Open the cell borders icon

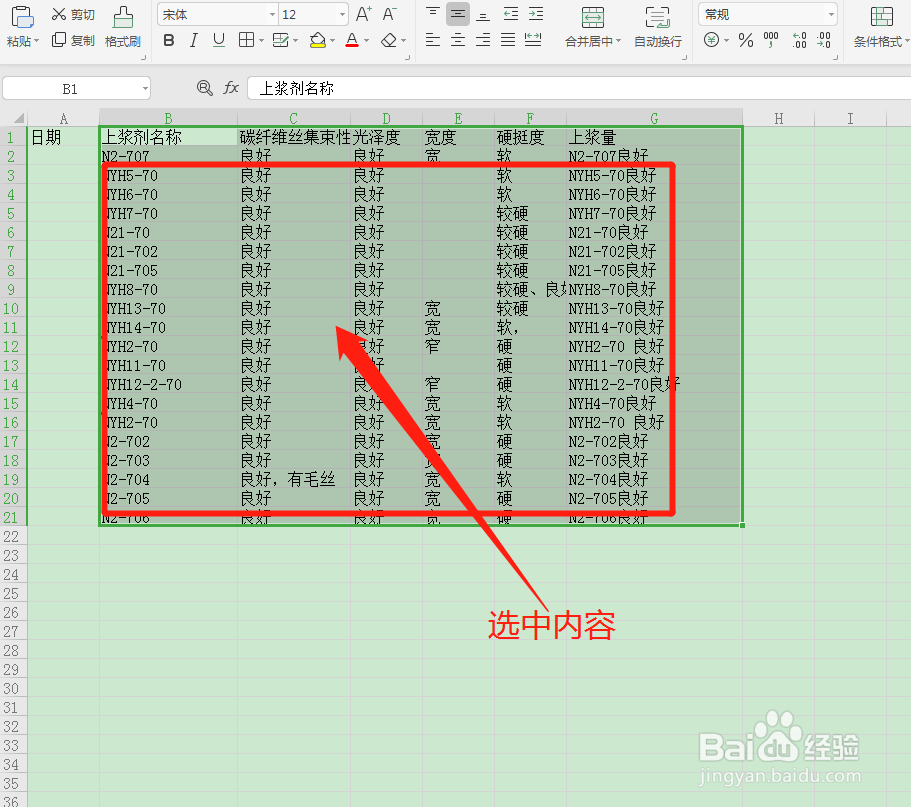(x=246, y=41)
